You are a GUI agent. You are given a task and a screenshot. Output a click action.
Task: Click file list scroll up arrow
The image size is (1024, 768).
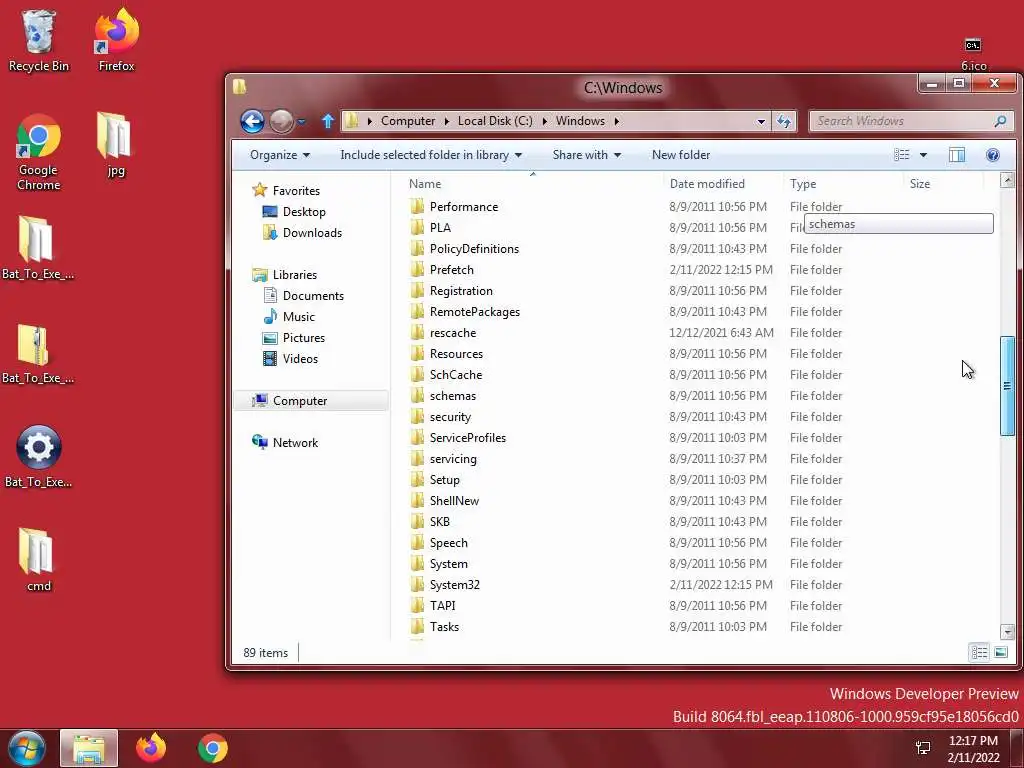[1007, 179]
